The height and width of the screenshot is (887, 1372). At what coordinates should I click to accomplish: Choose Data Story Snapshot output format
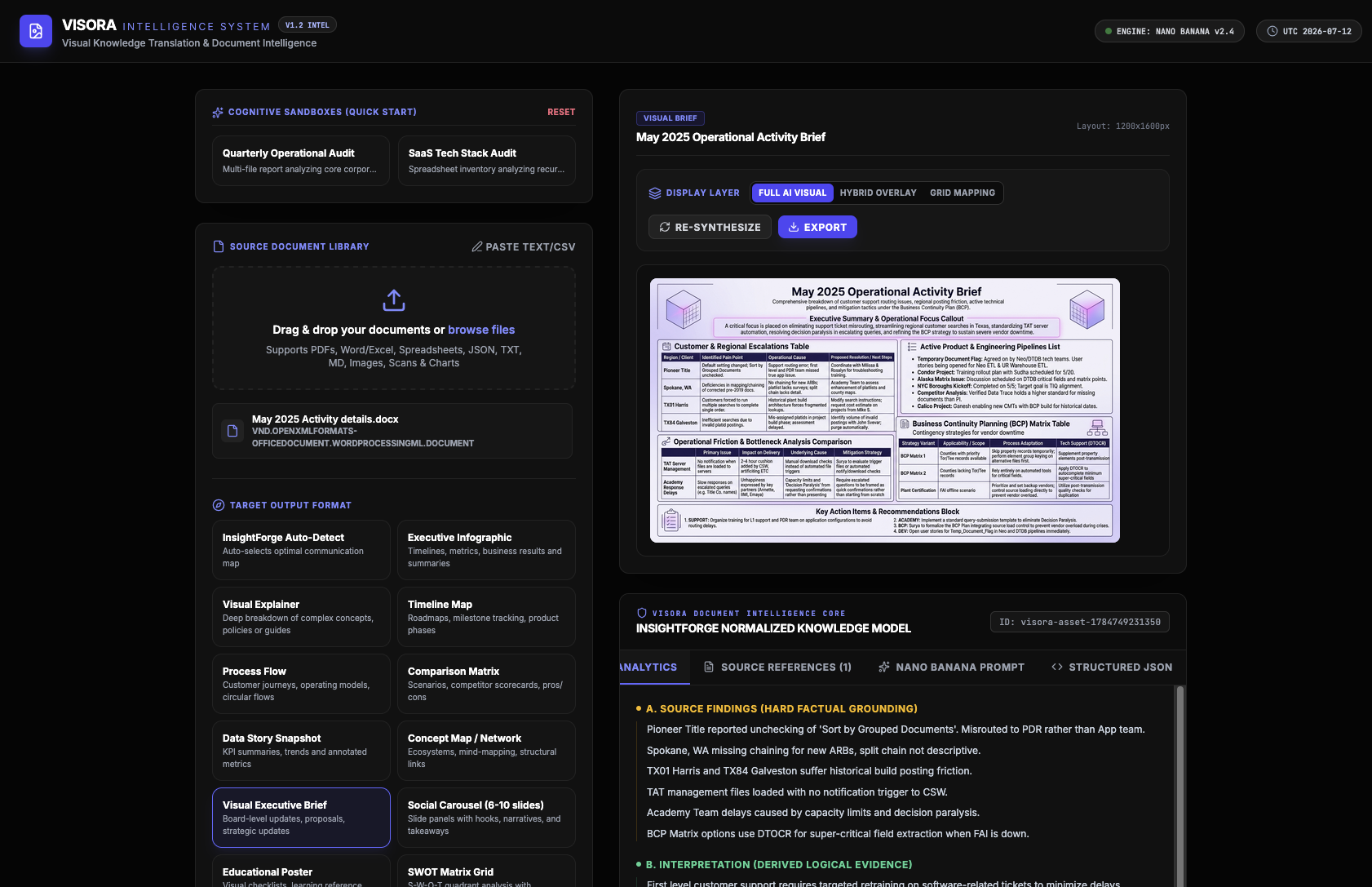[x=301, y=751]
